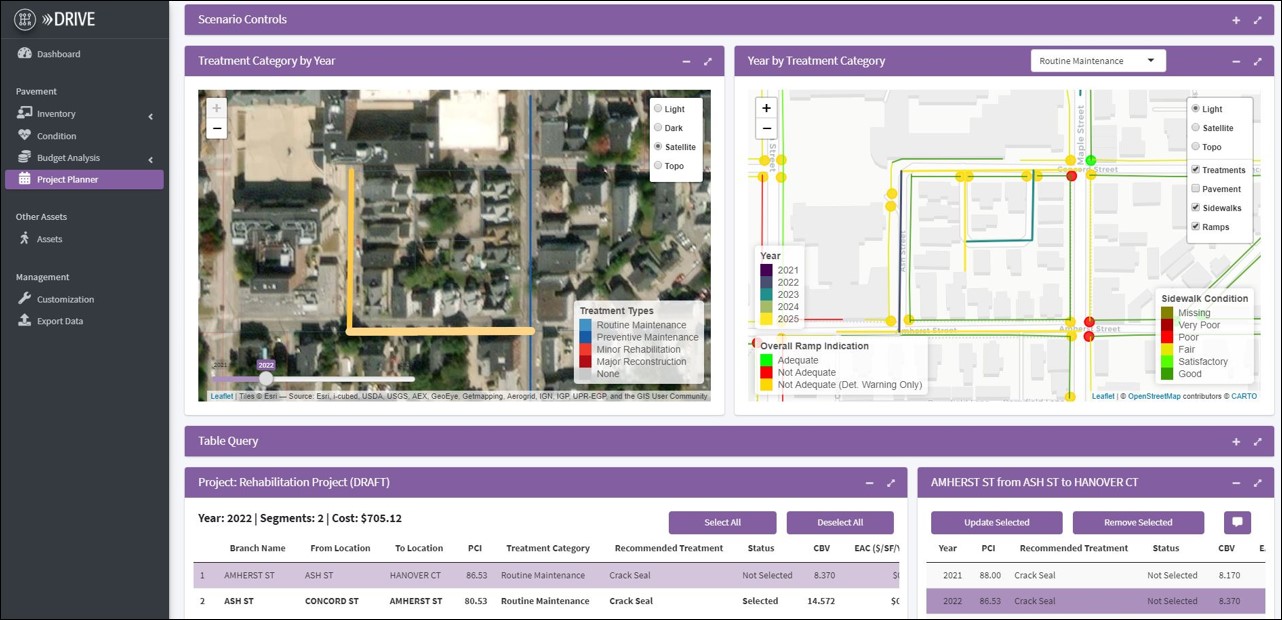Go to Customization in Management
Viewport: 1282px width, 620px height.
(x=65, y=299)
